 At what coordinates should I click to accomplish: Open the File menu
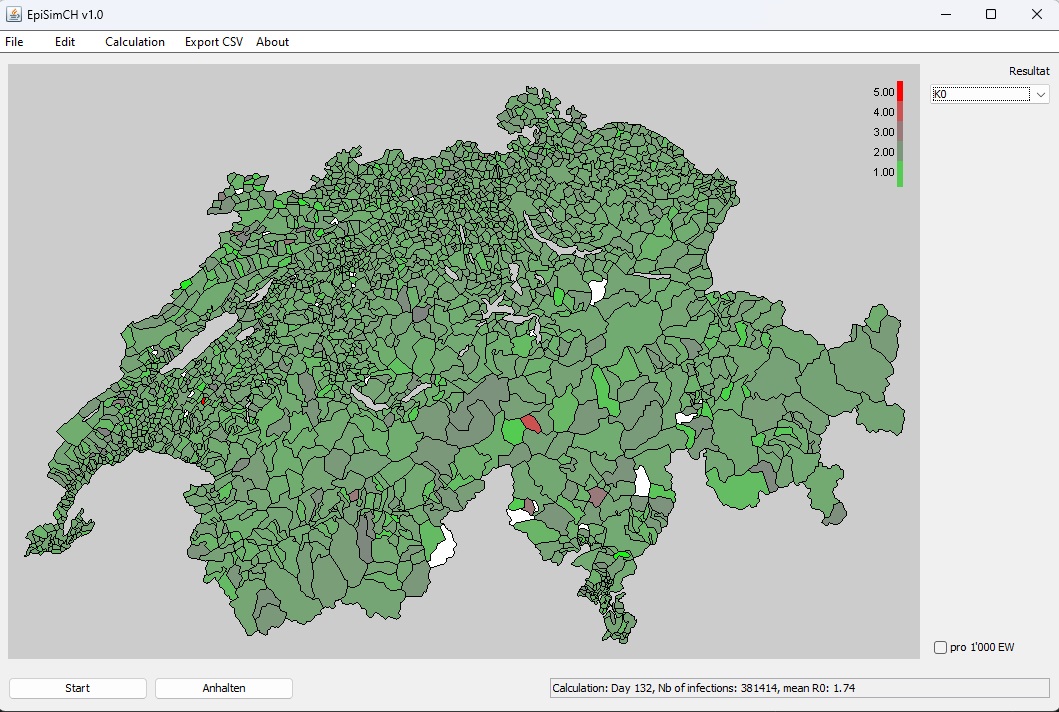coord(14,42)
